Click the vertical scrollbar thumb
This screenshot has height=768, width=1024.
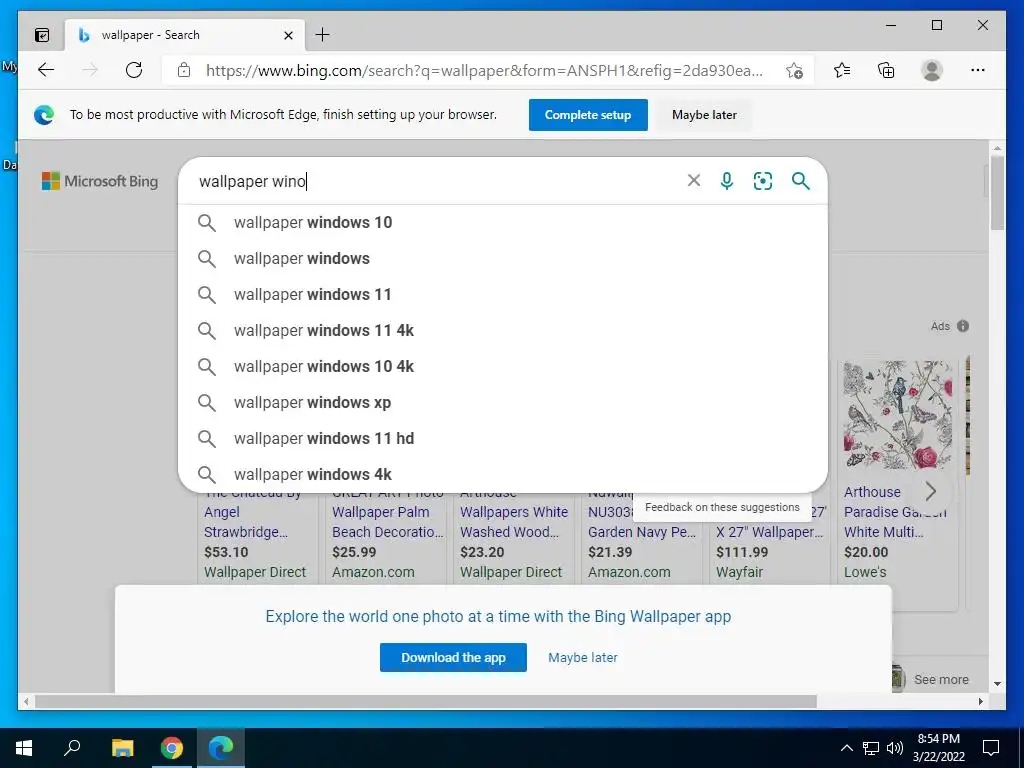click(x=997, y=193)
